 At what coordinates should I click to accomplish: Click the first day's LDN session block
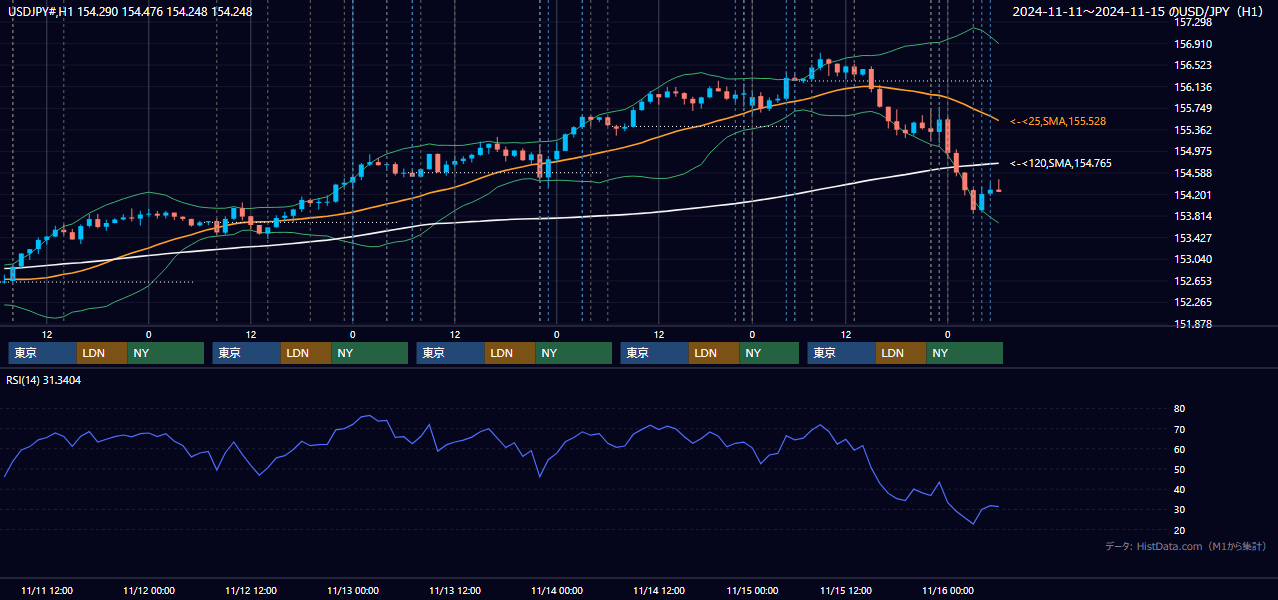pyautogui.click(x=102, y=353)
